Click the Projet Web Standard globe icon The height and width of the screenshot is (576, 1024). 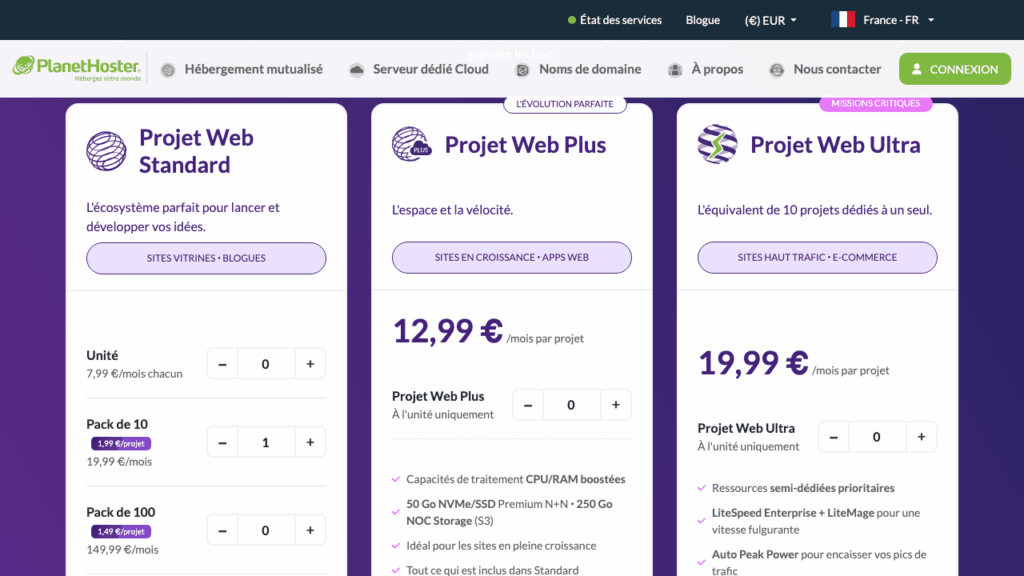point(106,151)
